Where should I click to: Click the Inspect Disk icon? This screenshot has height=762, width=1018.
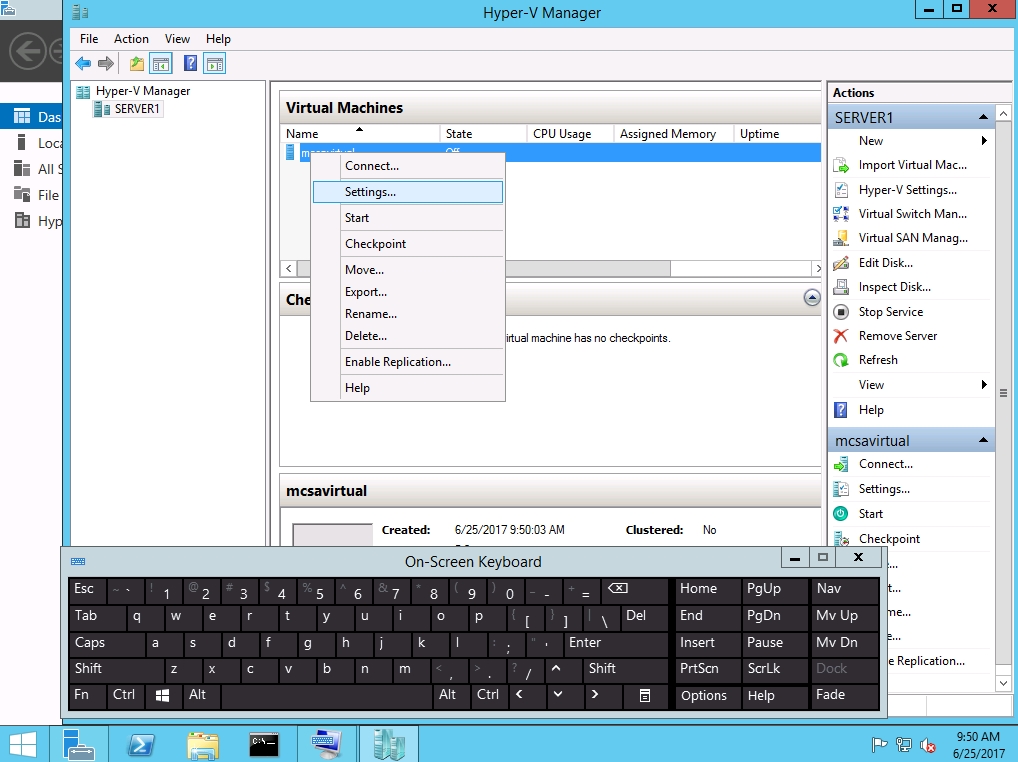(x=841, y=287)
